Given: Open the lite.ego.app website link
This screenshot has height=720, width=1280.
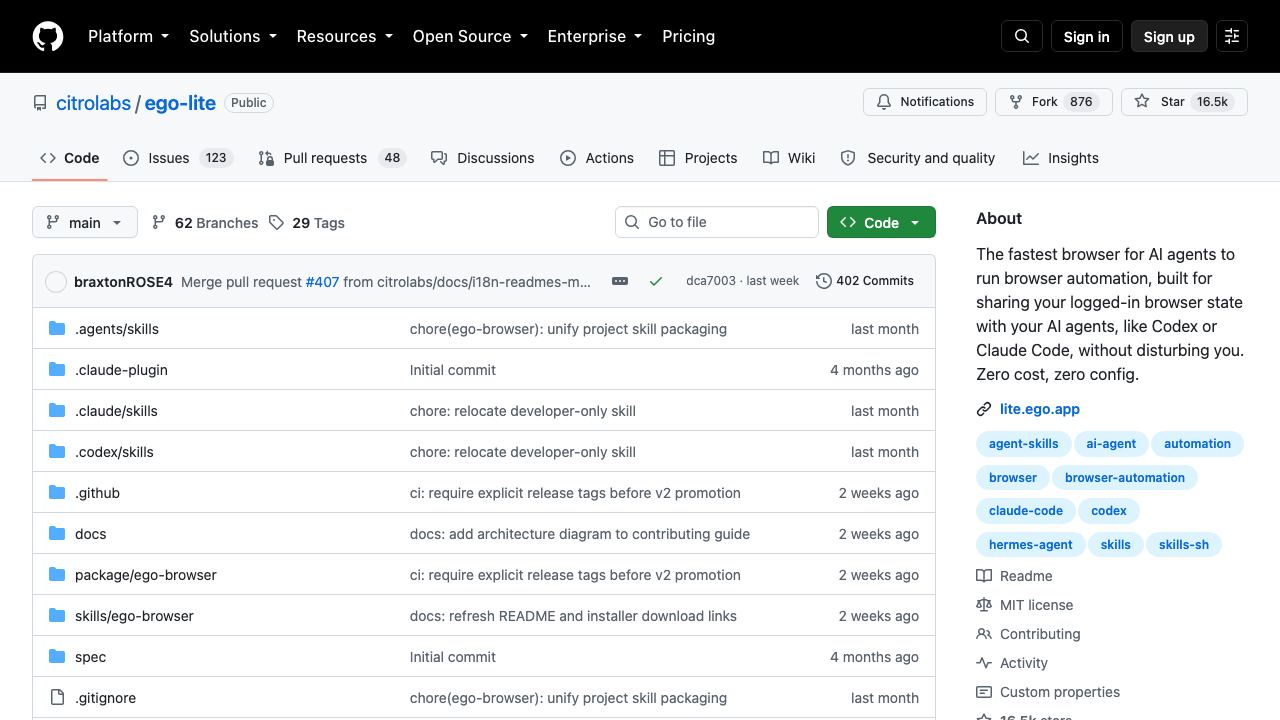Looking at the screenshot, I should (1040, 409).
